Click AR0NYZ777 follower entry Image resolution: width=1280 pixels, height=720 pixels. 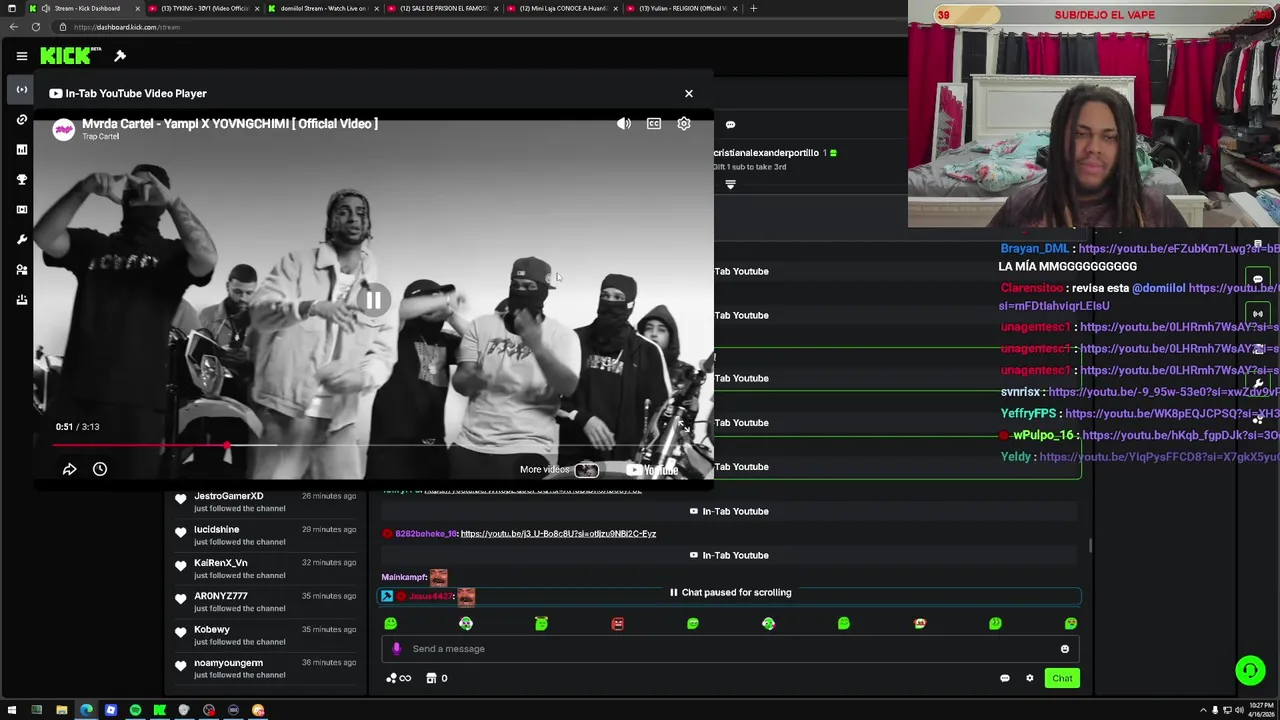point(265,602)
